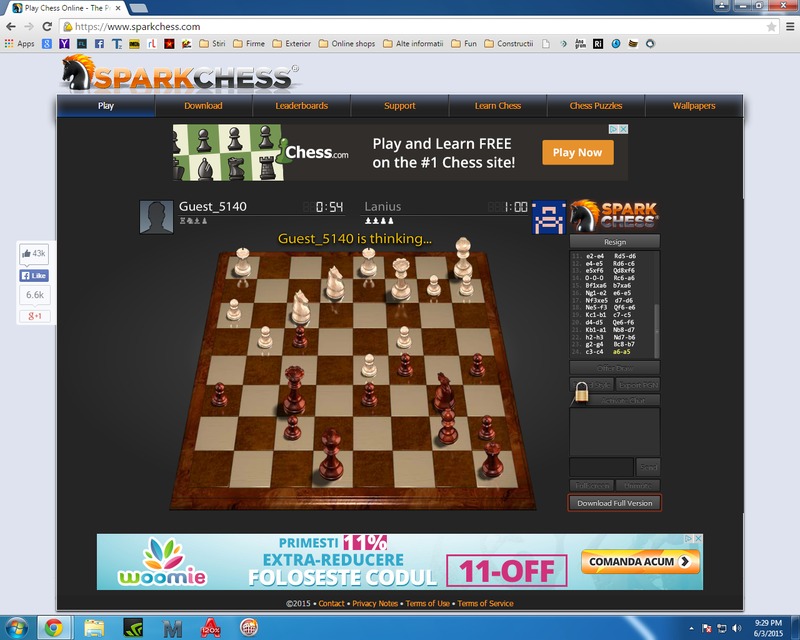The height and width of the screenshot is (640, 800).
Task: Click the Export PGN button
Action: coord(638,385)
